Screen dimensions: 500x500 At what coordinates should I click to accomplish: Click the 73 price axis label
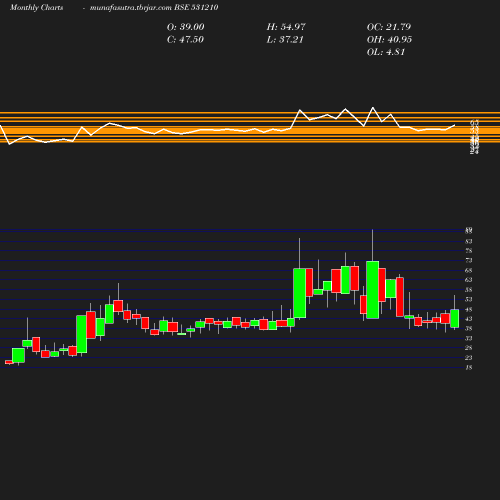coord(469,260)
